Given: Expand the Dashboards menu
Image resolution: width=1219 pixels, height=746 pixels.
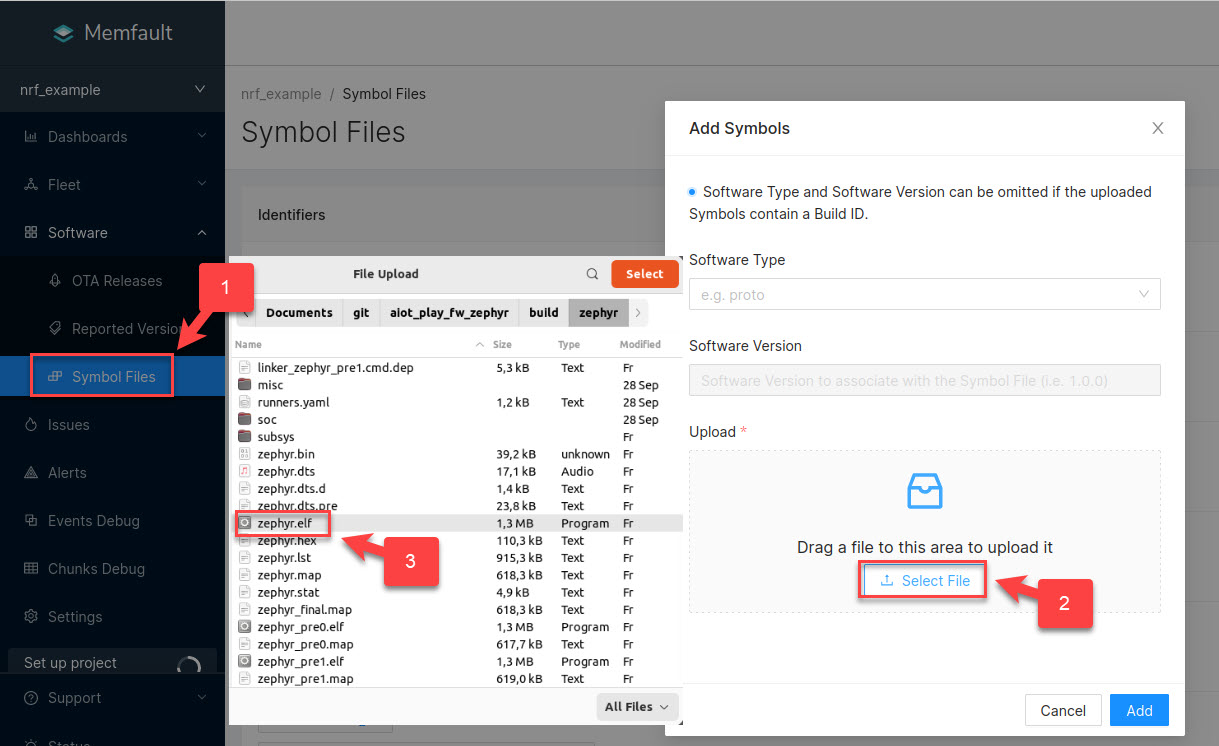Looking at the screenshot, I should coord(112,136).
